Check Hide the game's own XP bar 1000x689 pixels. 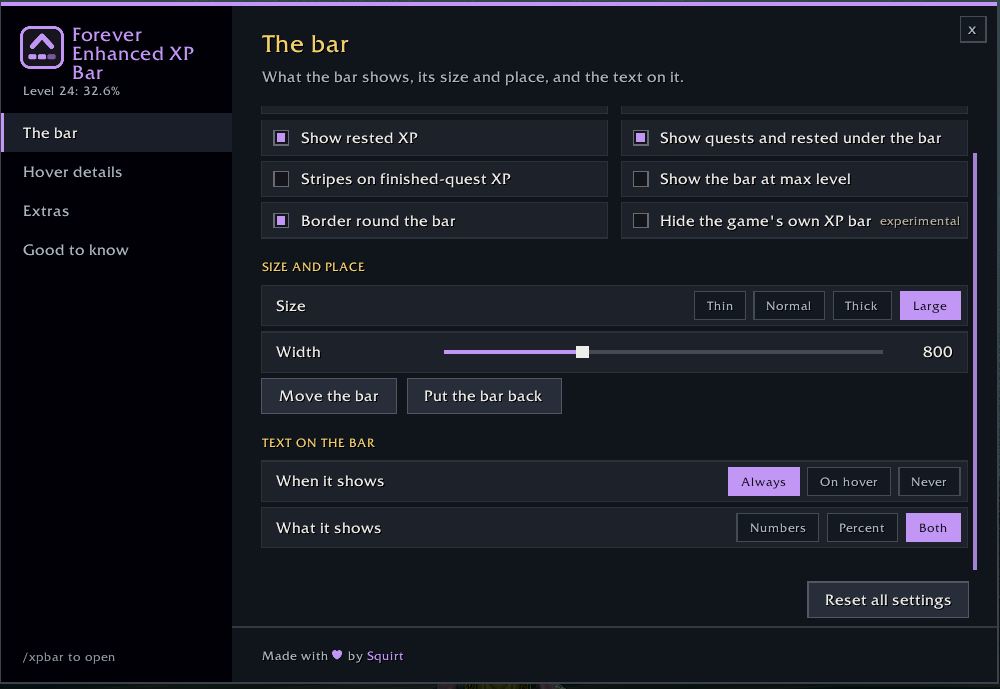[x=641, y=221]
